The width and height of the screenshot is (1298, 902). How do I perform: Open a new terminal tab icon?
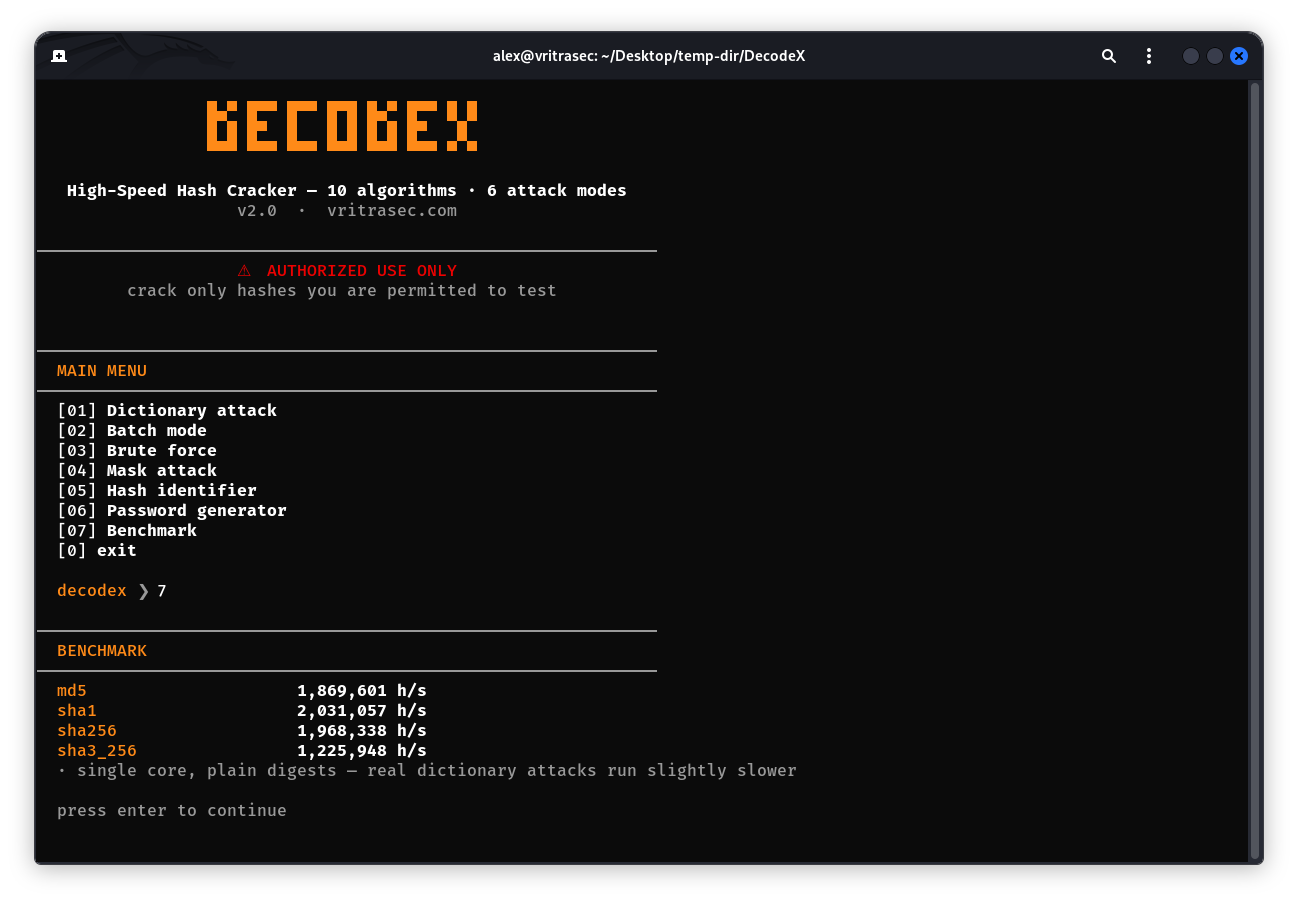tap(59, 56)
